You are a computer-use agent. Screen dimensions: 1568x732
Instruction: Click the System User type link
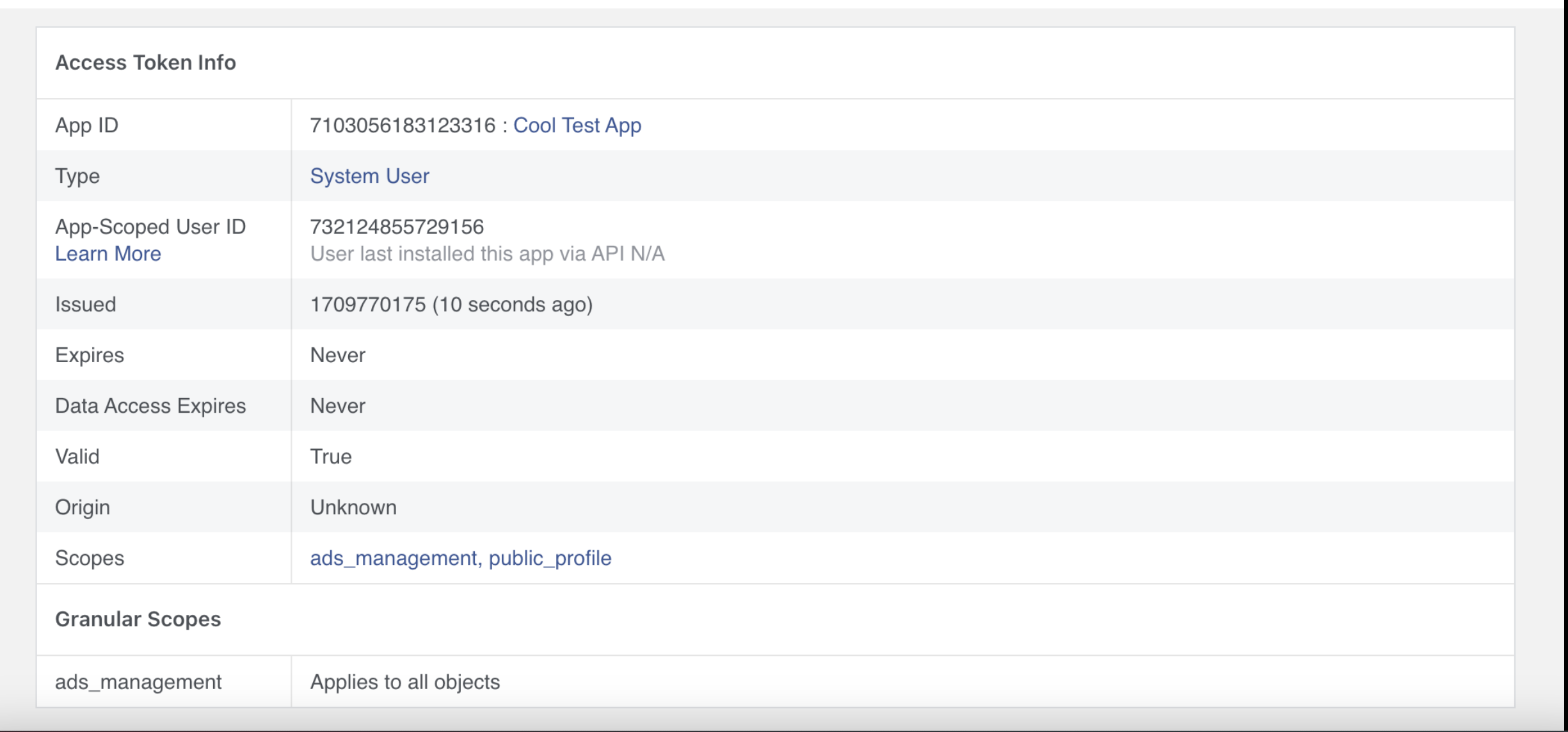(369, 176)
